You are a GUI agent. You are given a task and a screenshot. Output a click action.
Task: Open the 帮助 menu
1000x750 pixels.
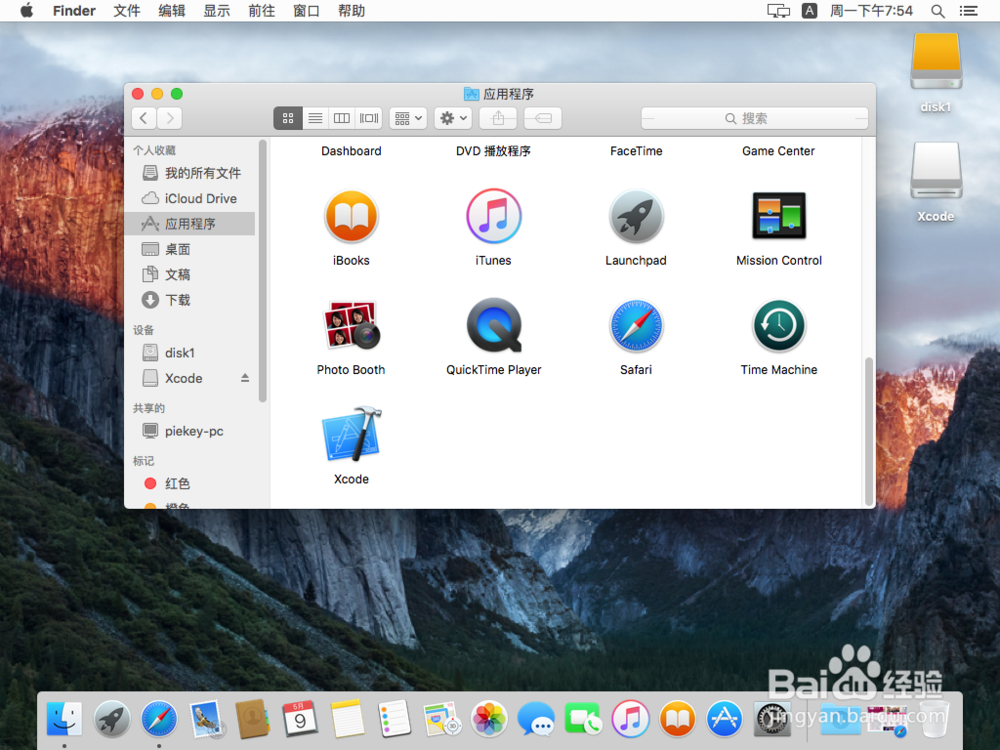[351, 11]
